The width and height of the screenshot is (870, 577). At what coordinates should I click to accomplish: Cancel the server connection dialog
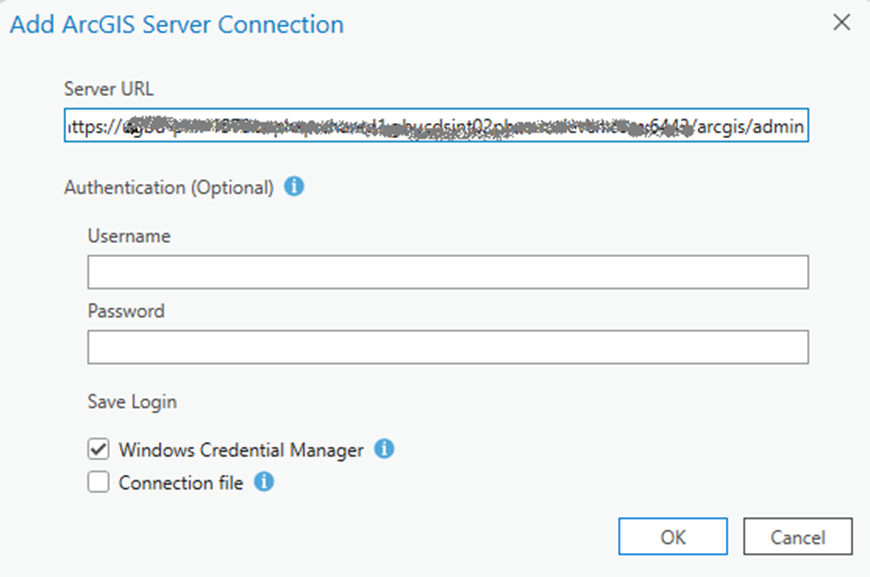[798, 536]
